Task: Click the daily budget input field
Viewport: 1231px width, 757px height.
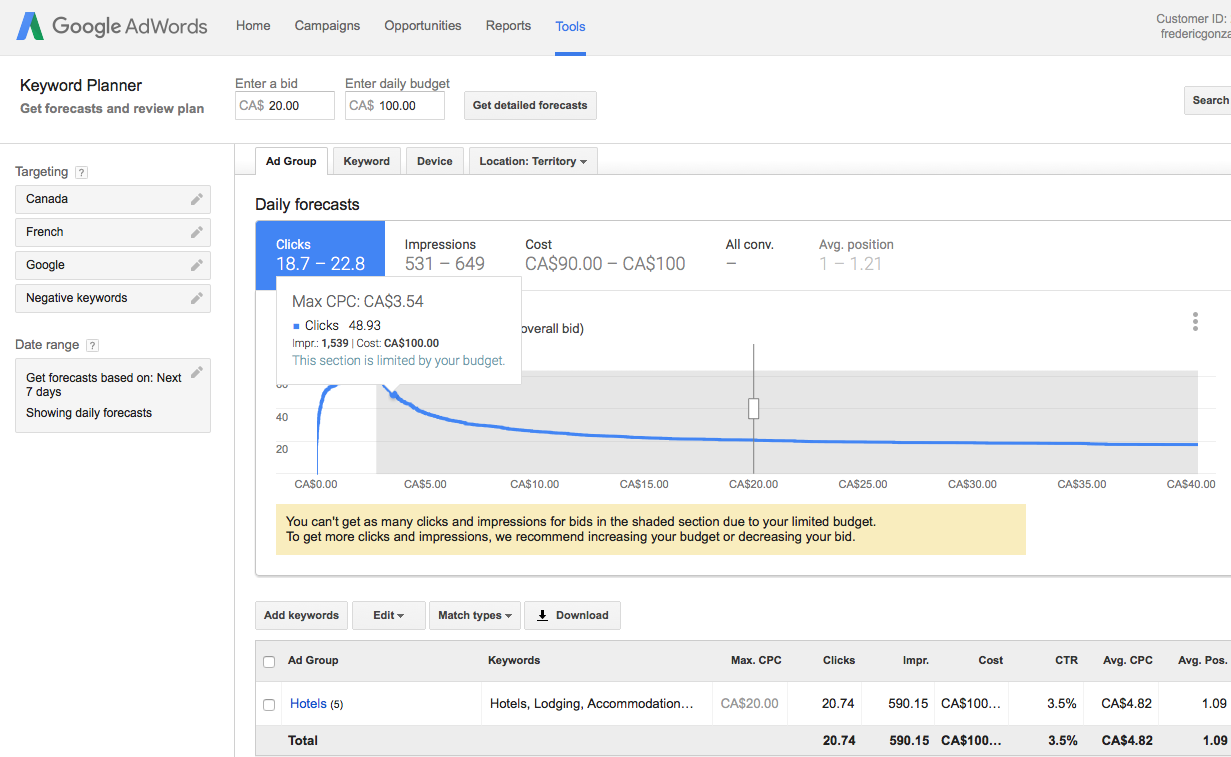Action: pyautogui.click(x=395, y=106)
